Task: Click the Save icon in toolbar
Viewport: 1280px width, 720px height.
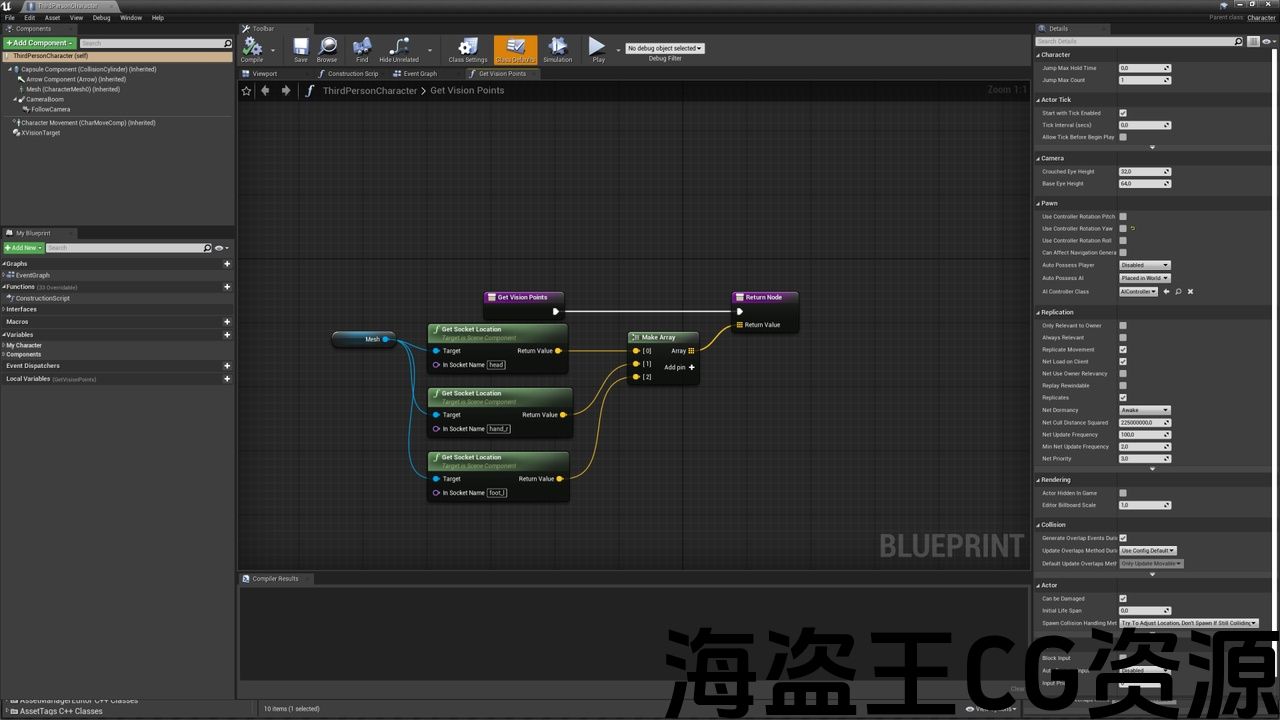Action: pyautogui.click(x=300, y=49)
